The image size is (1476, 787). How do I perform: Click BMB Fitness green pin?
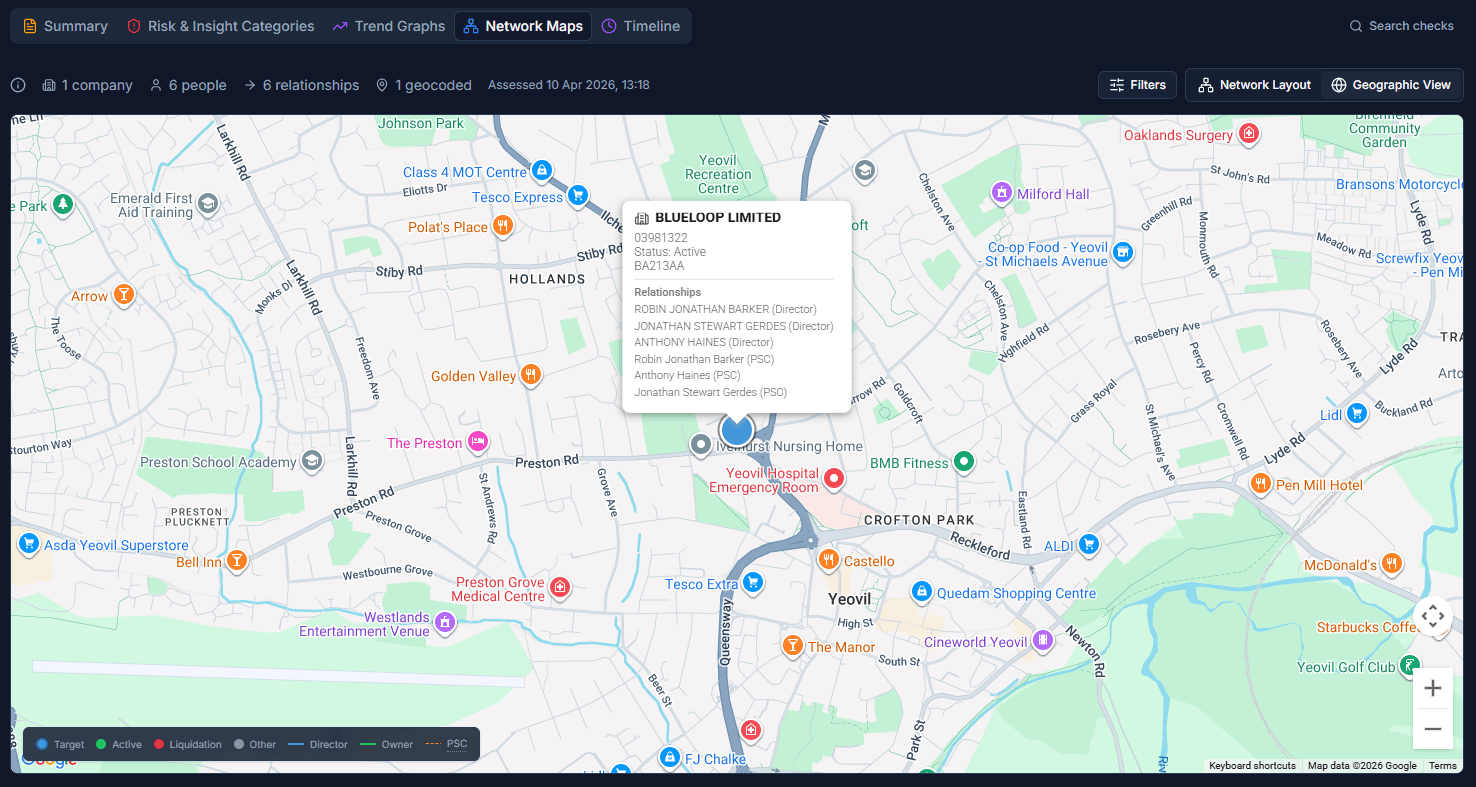pos(964,462)
